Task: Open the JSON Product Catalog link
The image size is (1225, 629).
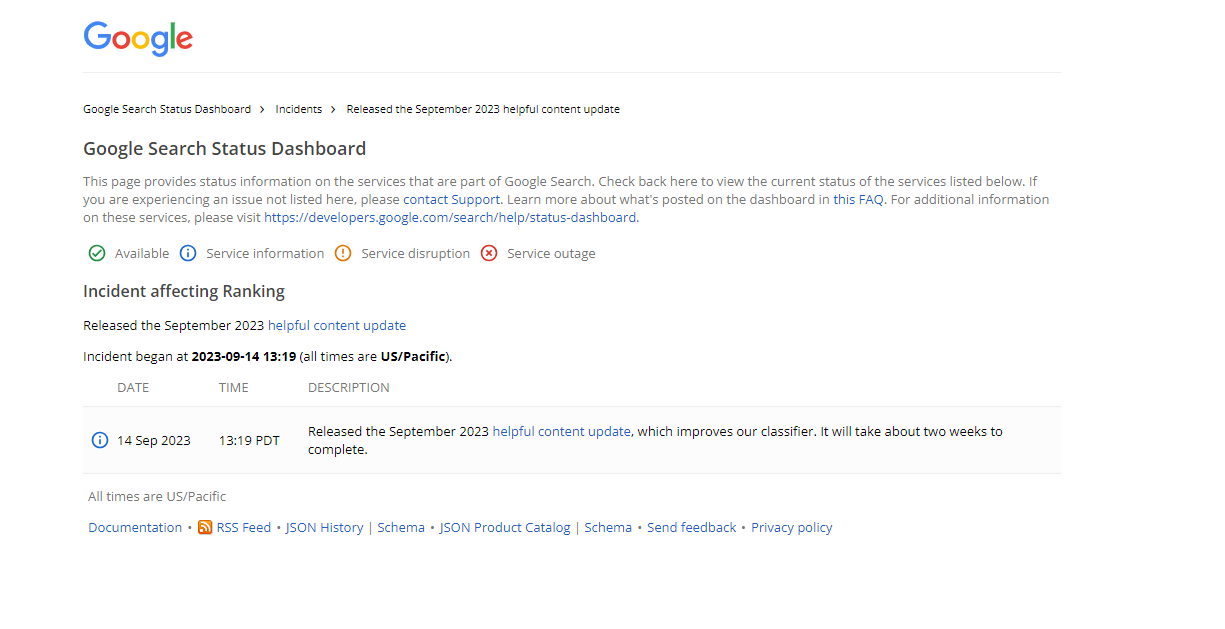Action: pos(505,527)
